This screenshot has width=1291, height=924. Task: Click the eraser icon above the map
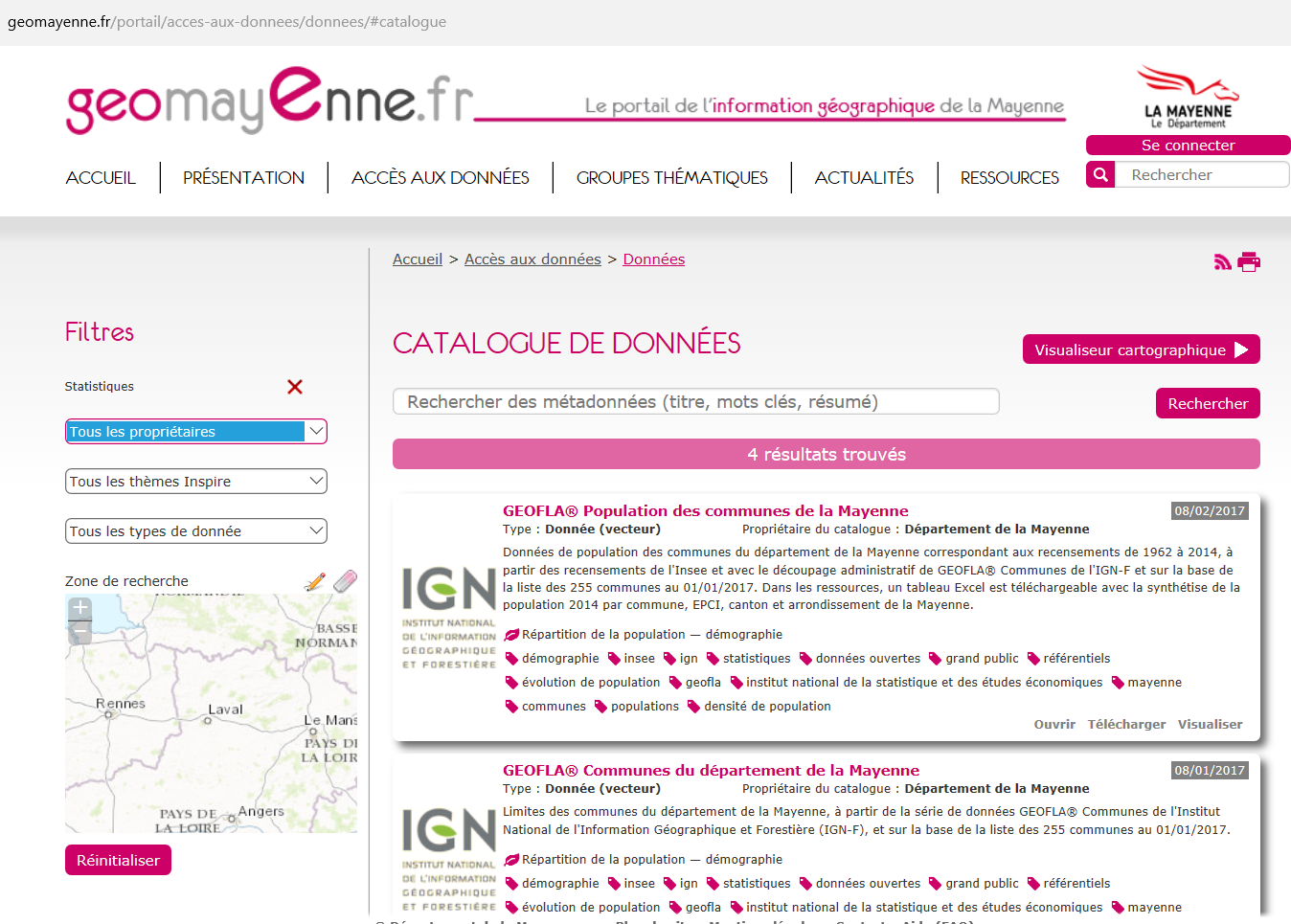coord(345,580)
